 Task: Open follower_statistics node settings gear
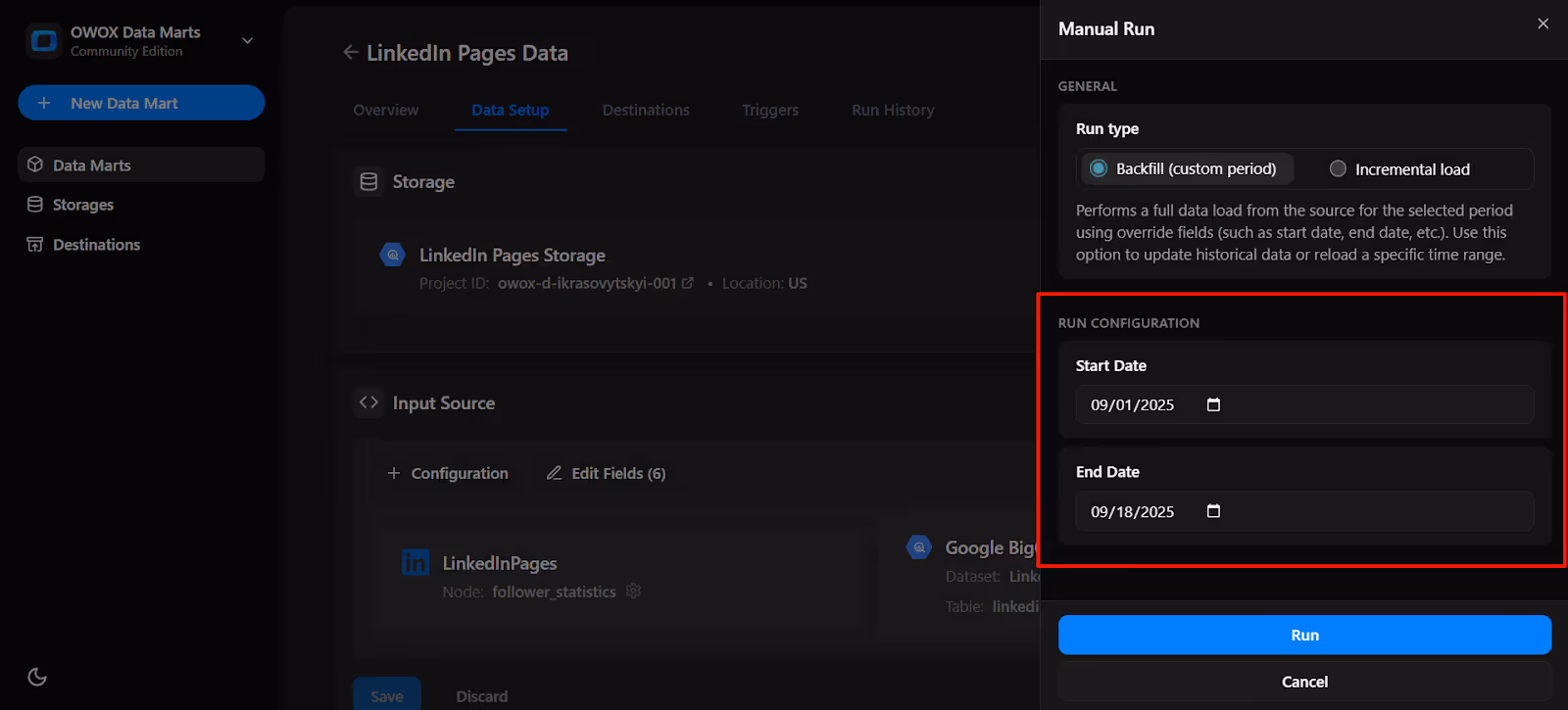[x=634, y=592]
